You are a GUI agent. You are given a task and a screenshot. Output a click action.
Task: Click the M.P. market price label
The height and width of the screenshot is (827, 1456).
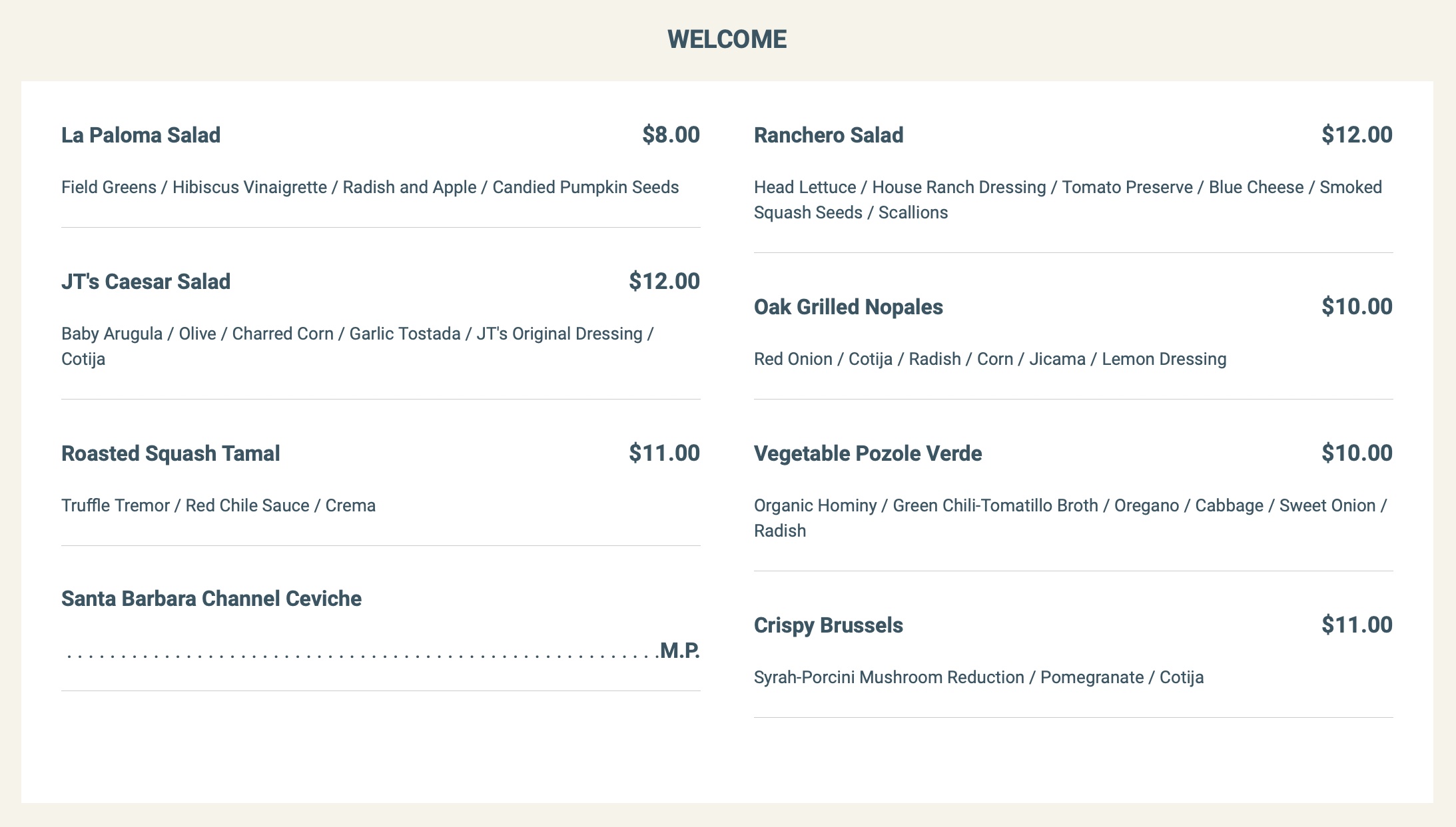pyautogui.click(x=679, y=651)
